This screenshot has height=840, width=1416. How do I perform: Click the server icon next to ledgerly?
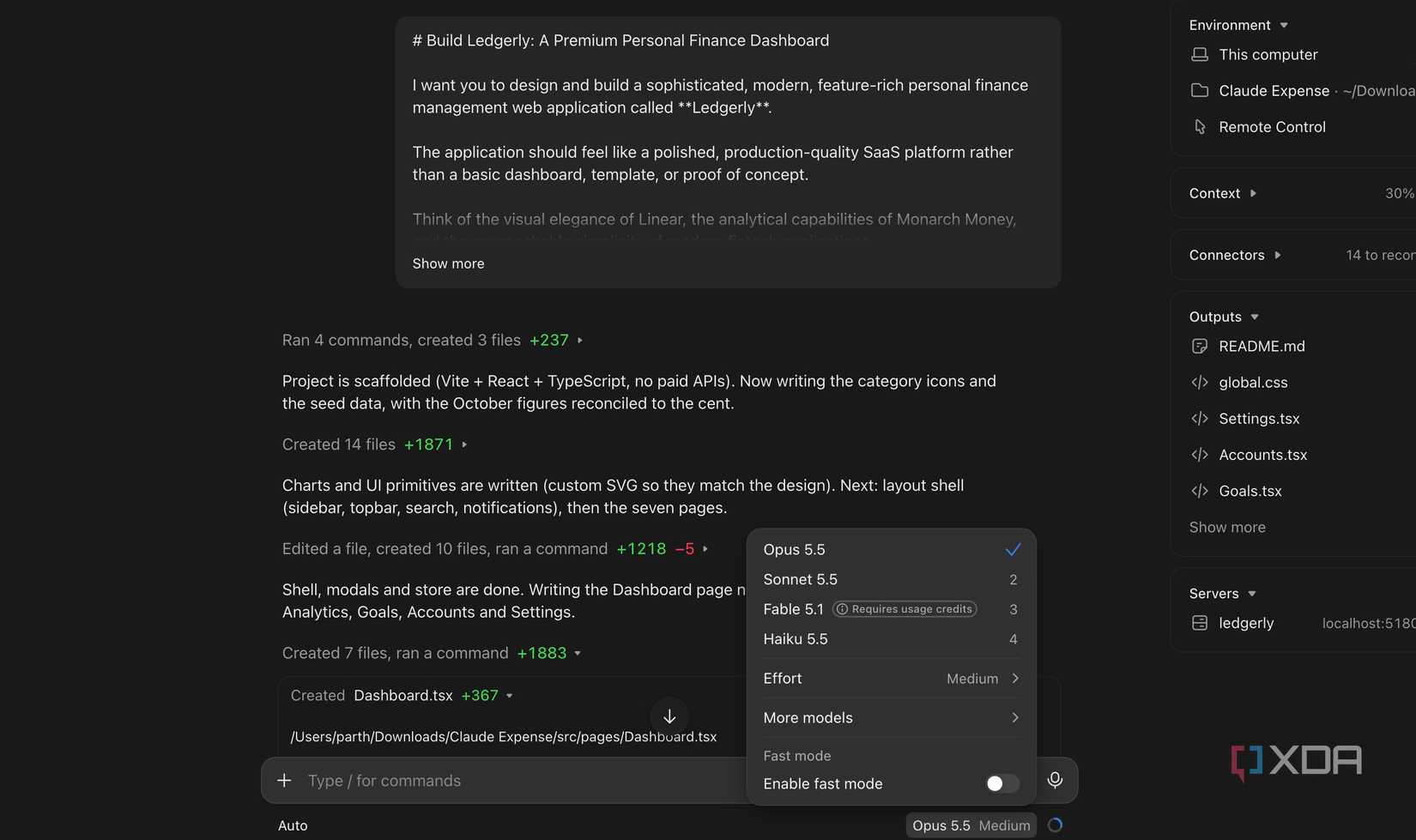coord(1200,624)
